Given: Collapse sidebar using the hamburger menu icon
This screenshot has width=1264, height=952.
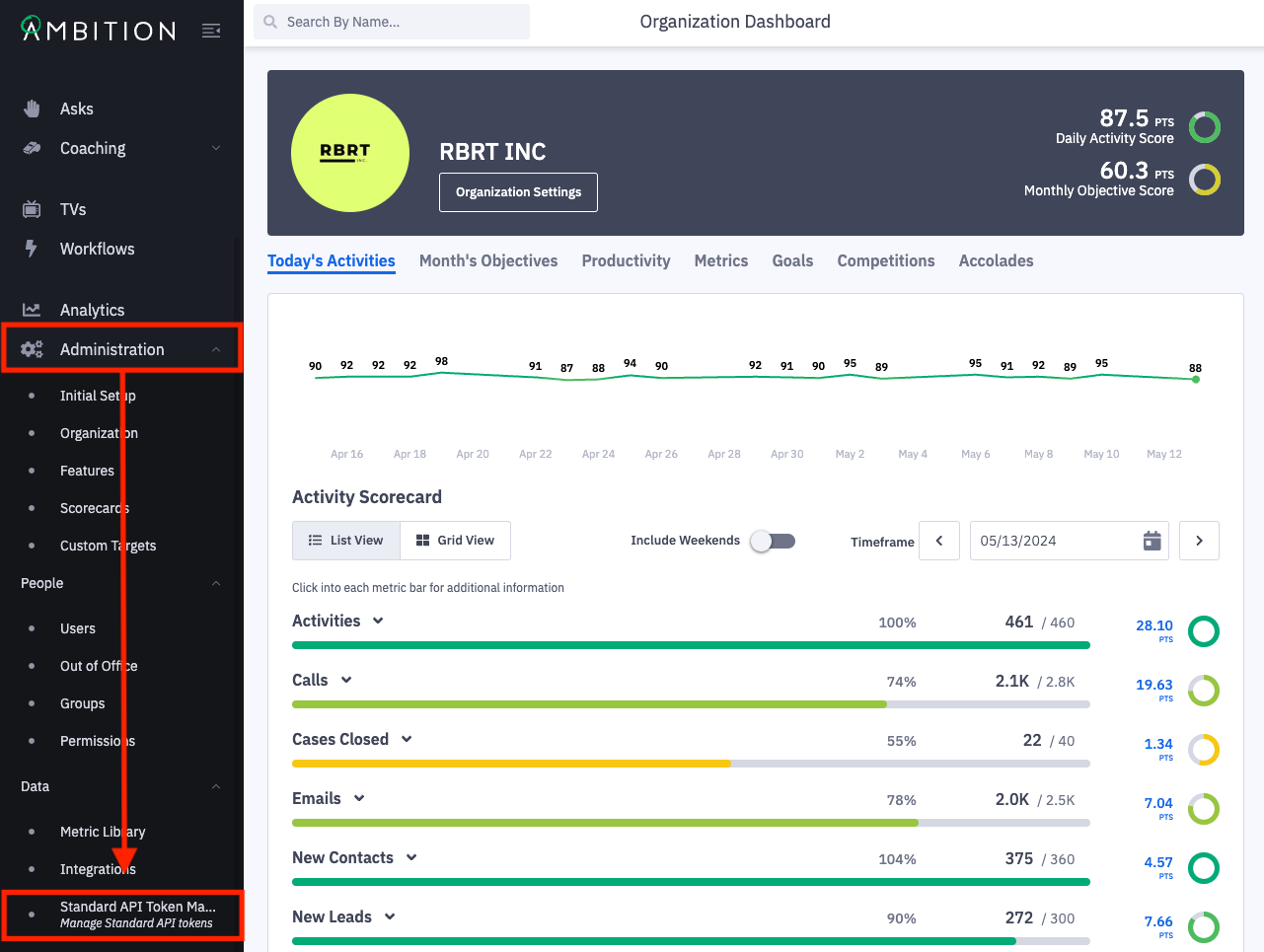Looking at the screenshot, I should coord(210,31).
